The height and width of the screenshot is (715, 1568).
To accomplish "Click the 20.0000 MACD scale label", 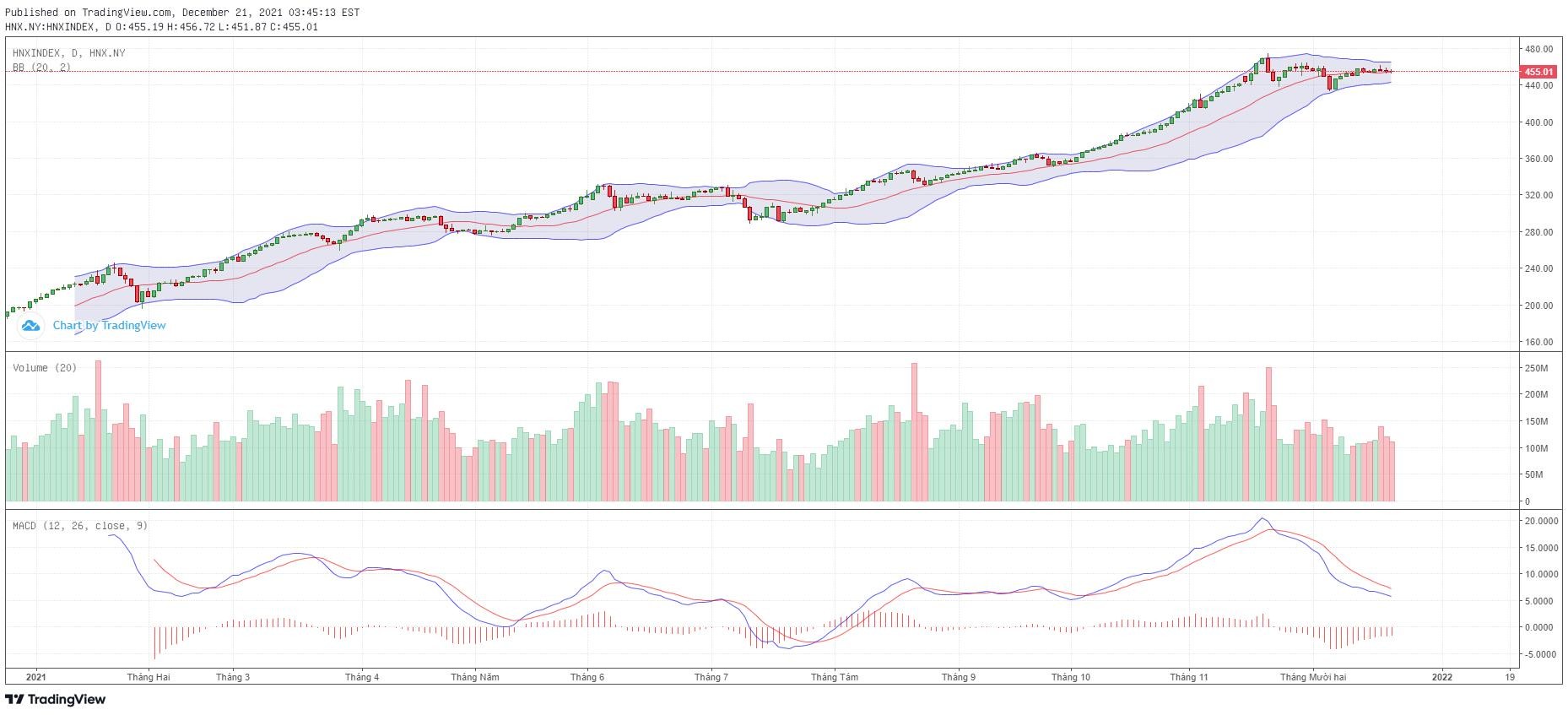I will tap(1541, 522).
